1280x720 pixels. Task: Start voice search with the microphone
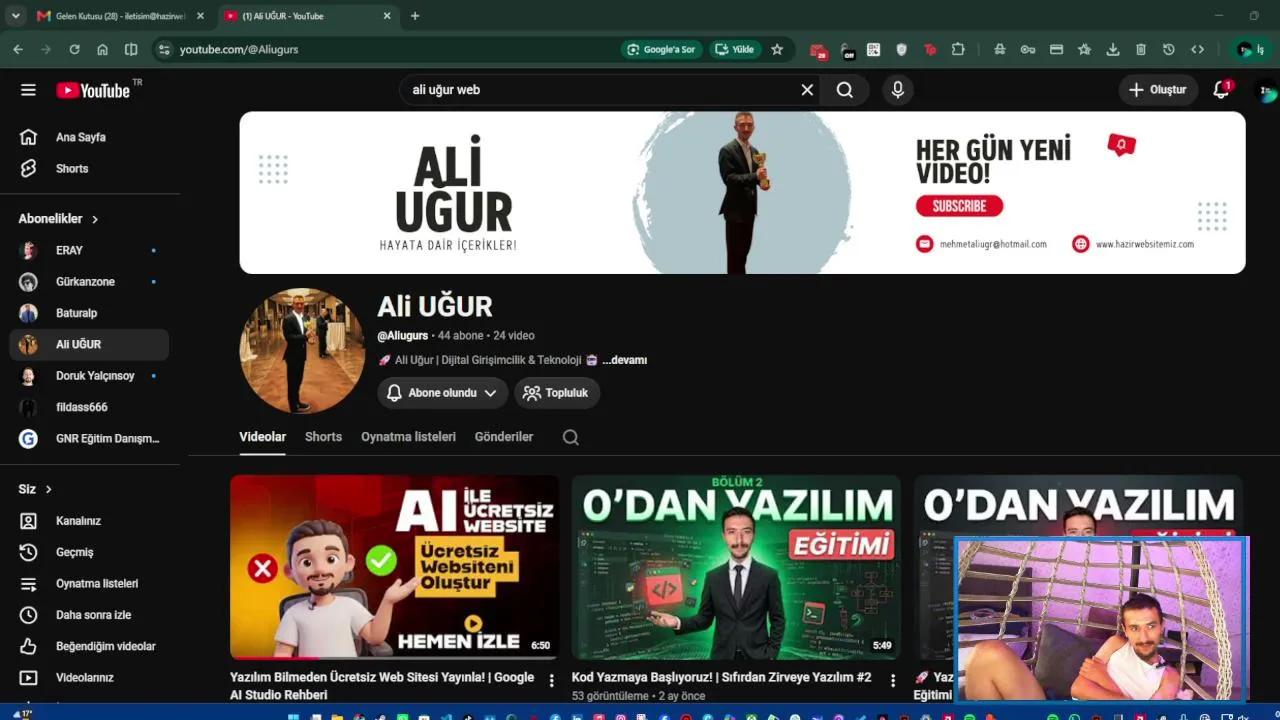tap(898, 90)
